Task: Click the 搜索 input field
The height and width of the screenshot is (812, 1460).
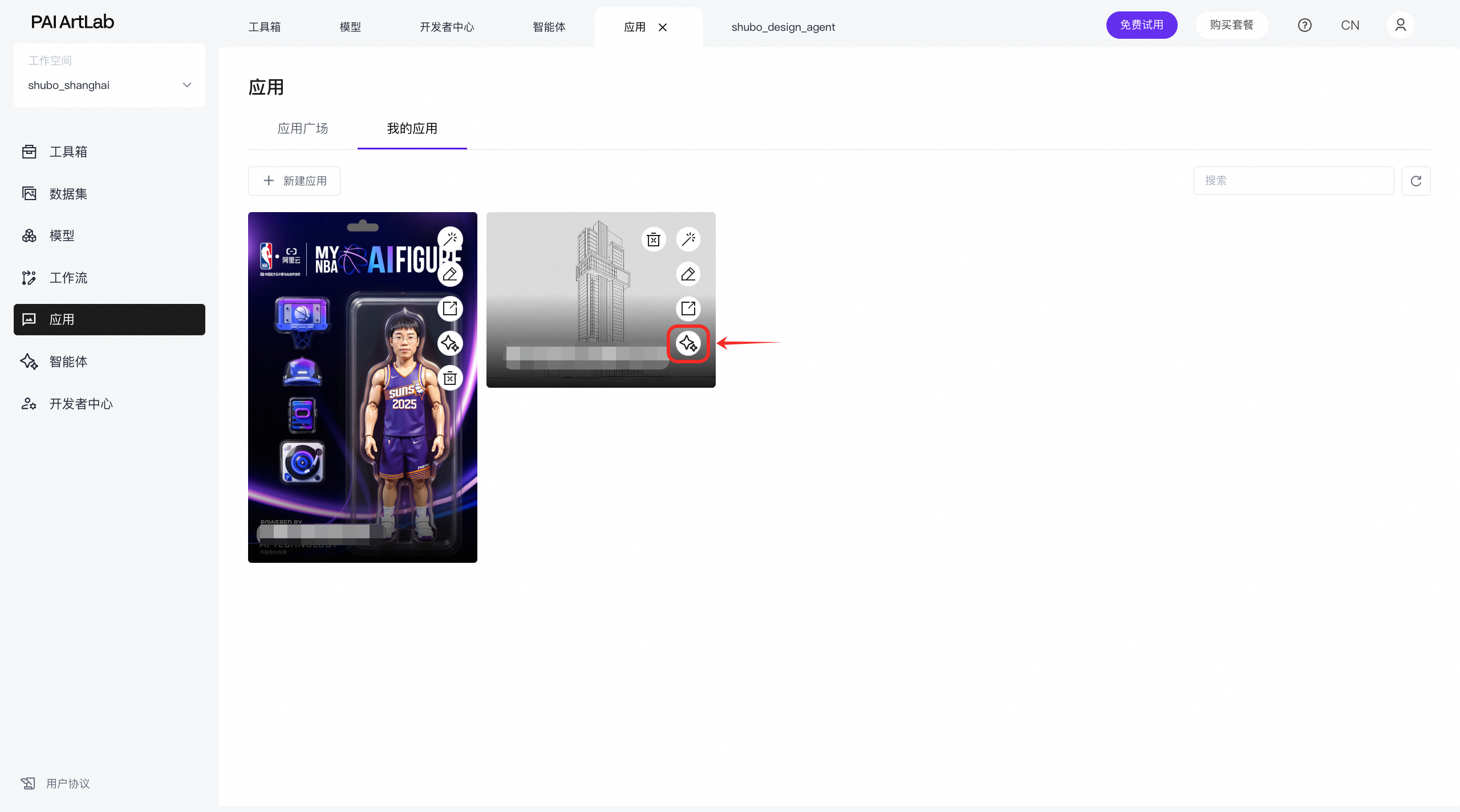Action: coord(1293,181)
